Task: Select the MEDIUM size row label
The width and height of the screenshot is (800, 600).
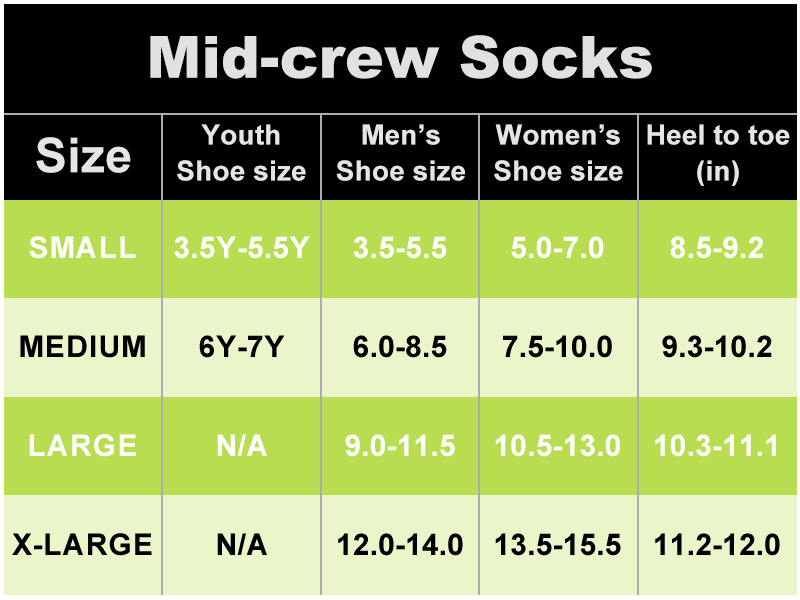Action: tap(83, 347)
